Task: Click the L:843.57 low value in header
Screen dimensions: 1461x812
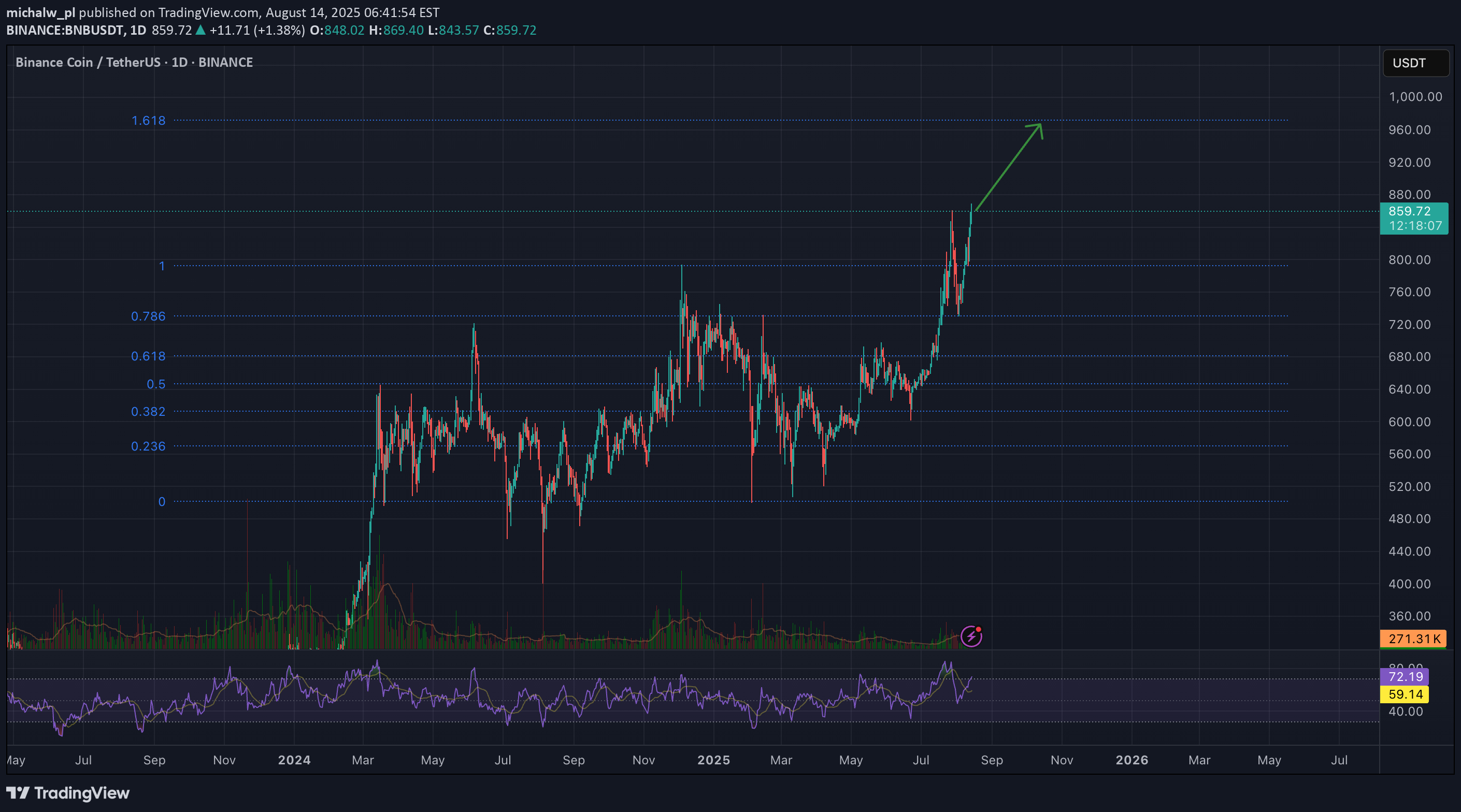Action: tap(453, 30)
